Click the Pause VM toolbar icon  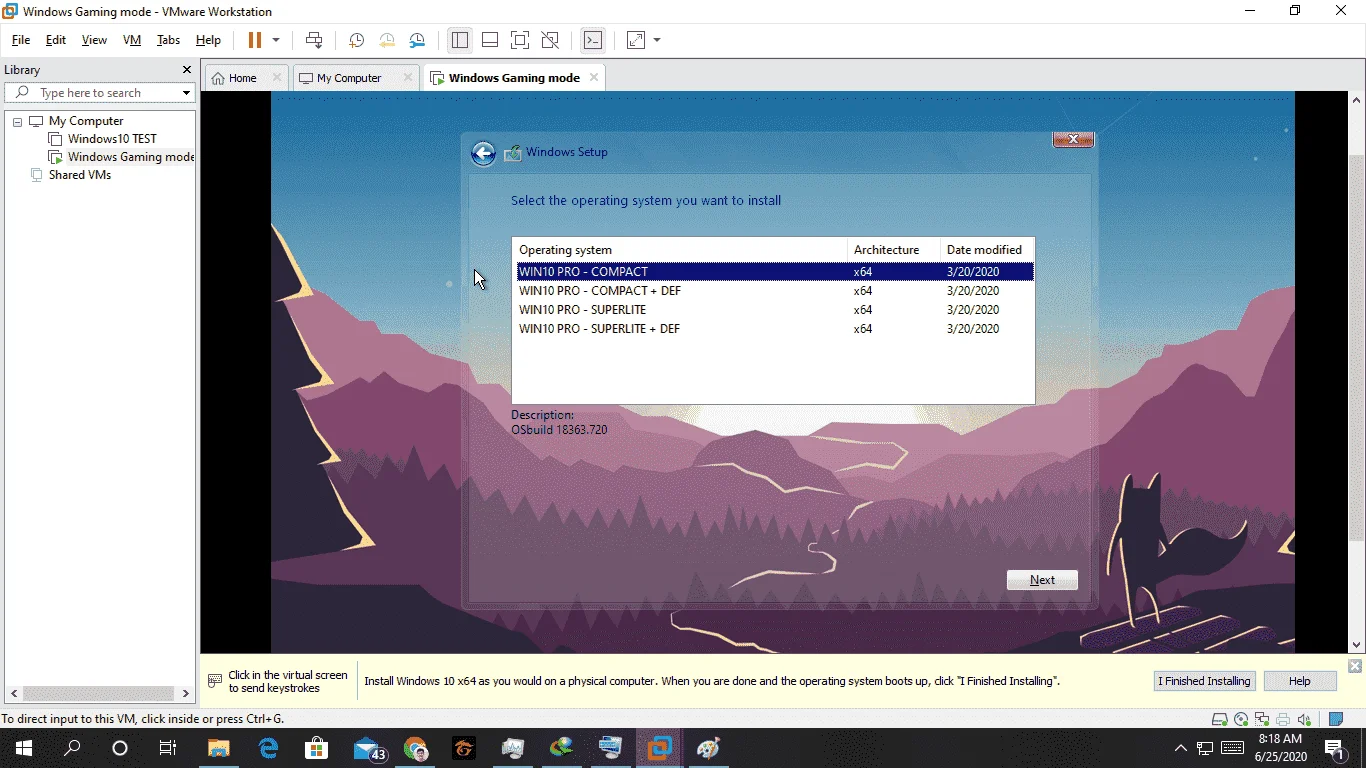click(254, 40)
